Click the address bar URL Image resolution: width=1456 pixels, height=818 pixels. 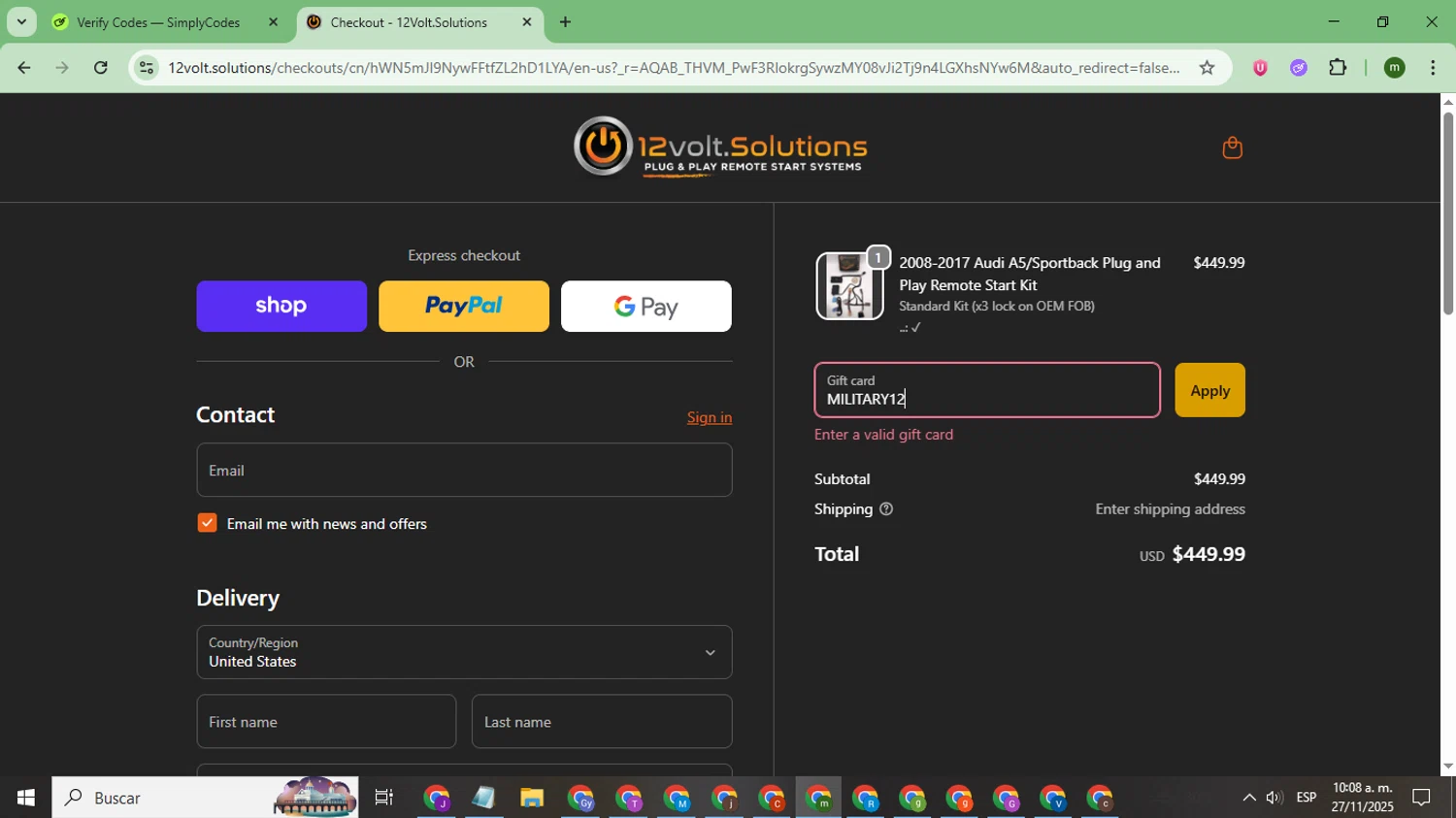click(673, 68)
